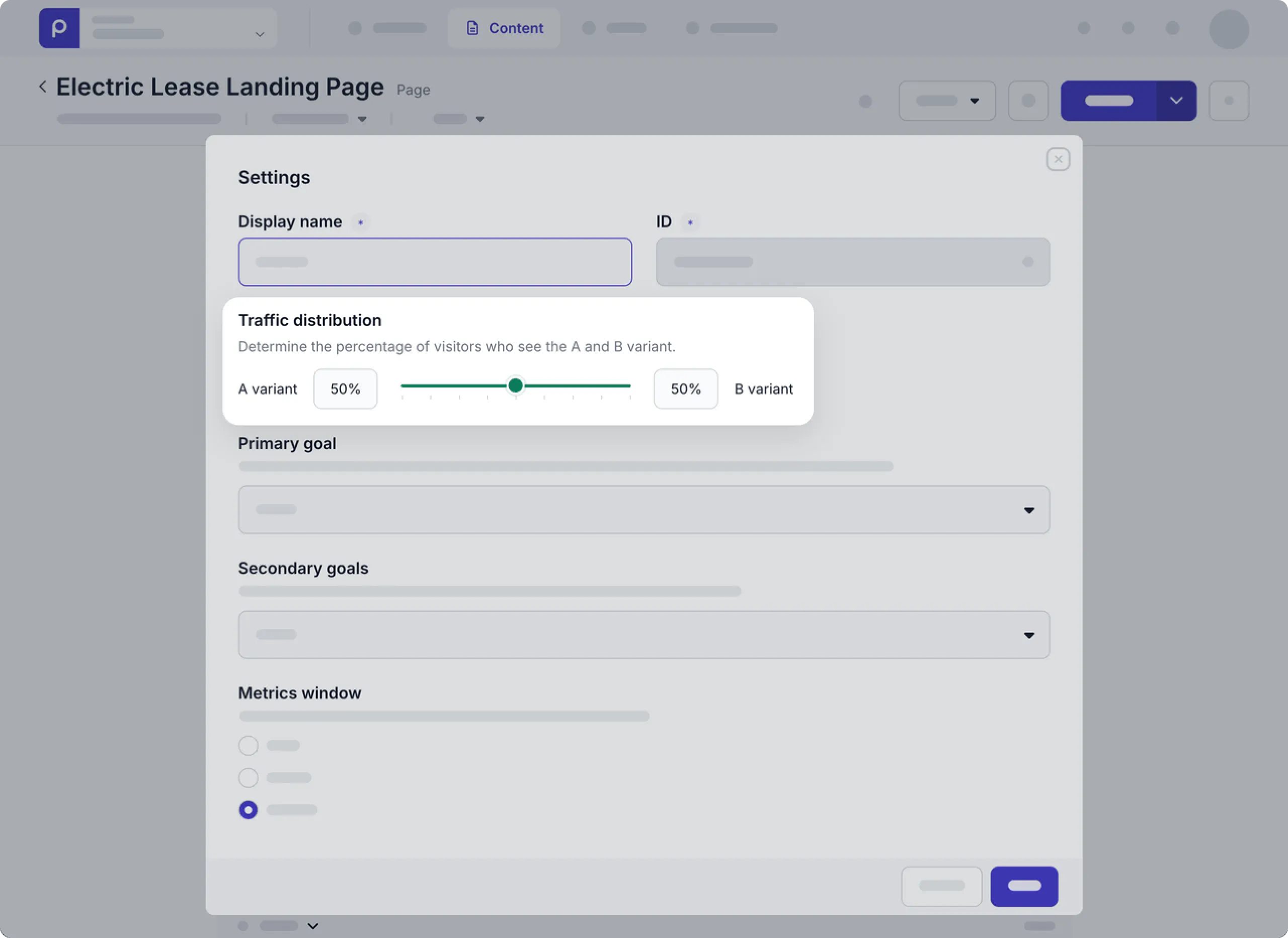The width and height of the screenshot is (1288, 938).
Task: Open the Secondary goals dropdown
Action: pos(644,635)
